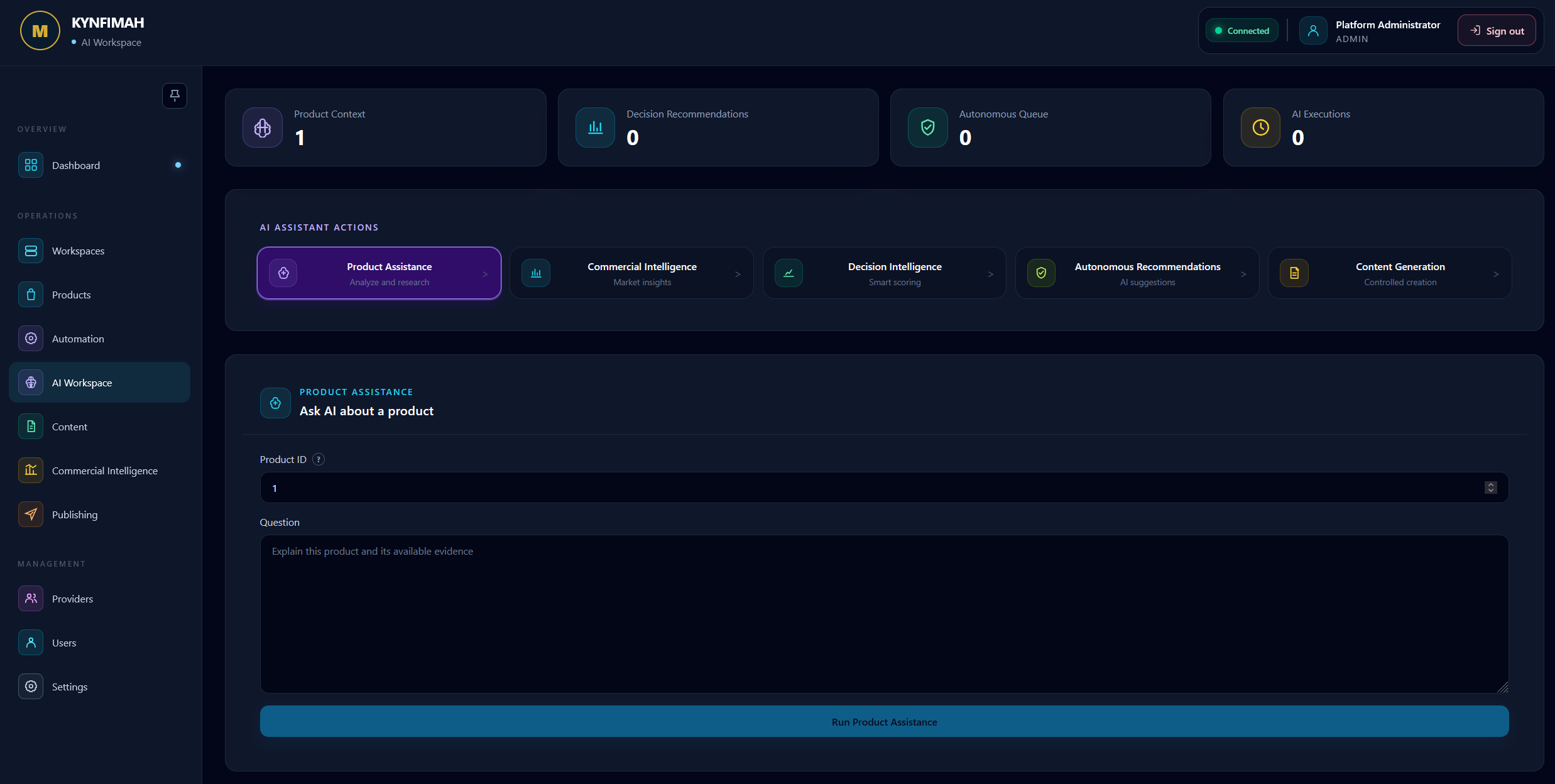Click the Sign out button
The image size is (1555, 784).
point(1497,31)
